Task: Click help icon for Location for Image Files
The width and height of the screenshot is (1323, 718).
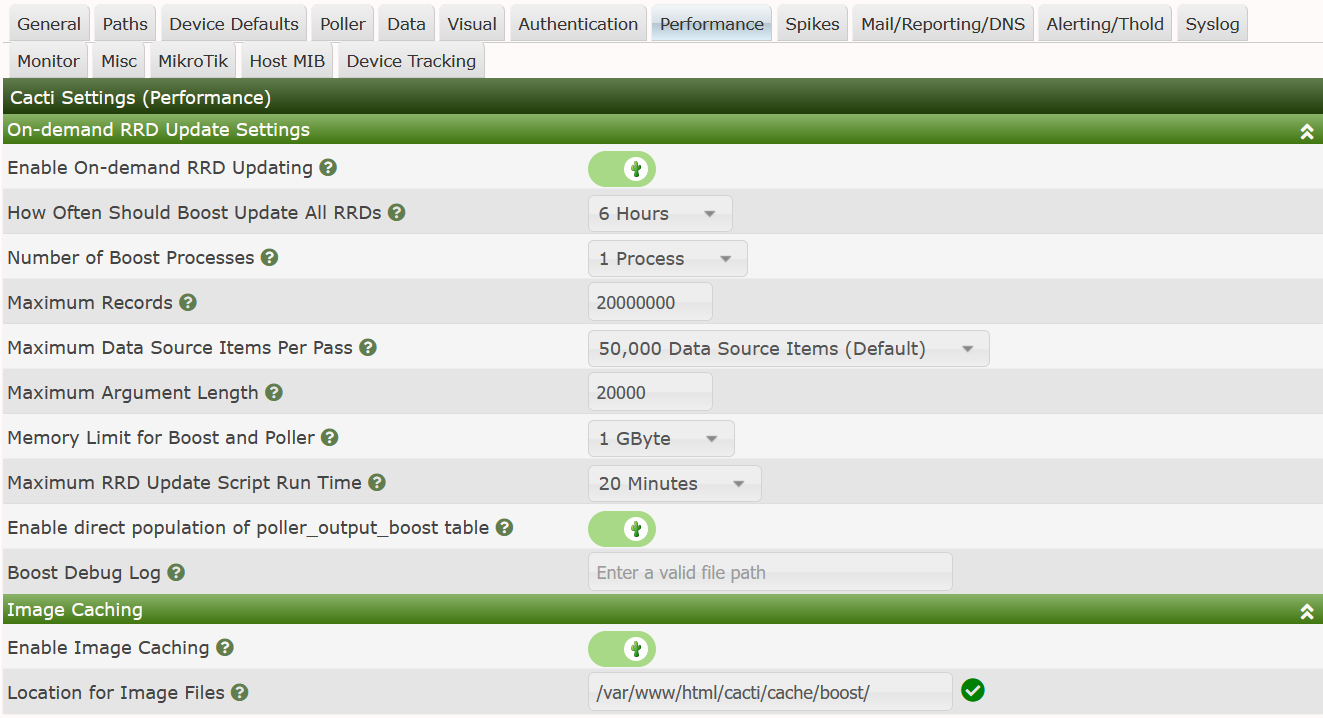Action: click(239, 693)
